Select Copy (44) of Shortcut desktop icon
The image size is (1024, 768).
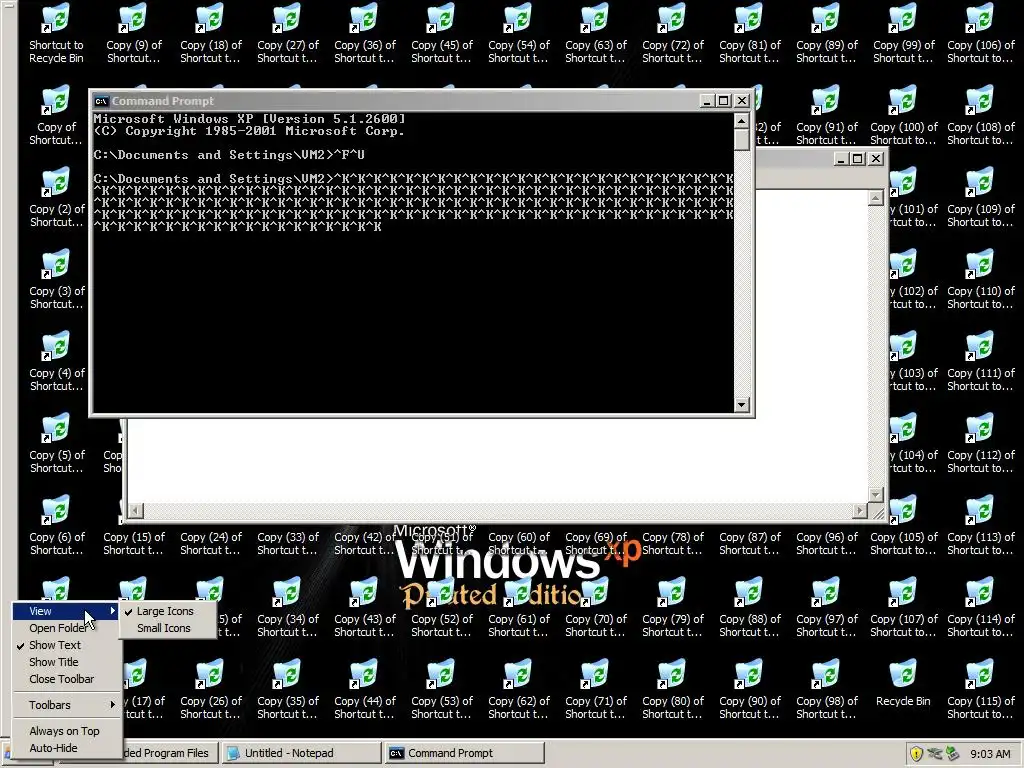click(364, 689)
